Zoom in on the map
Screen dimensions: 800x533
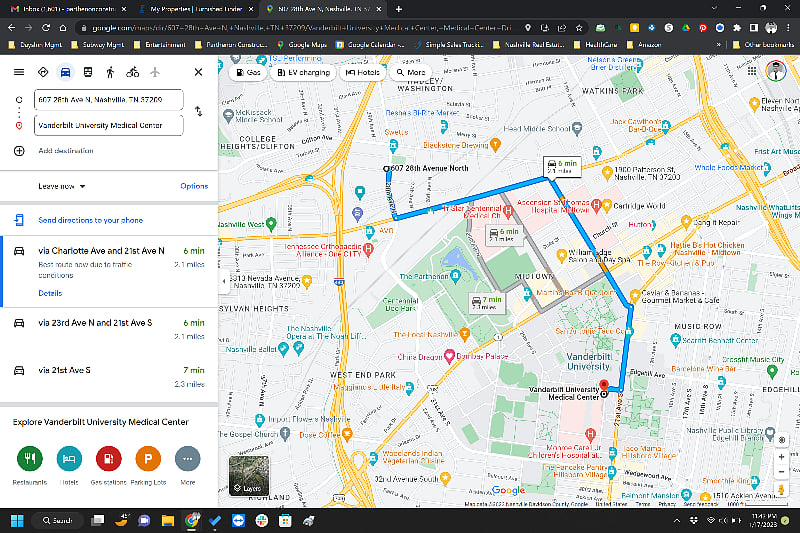click(781, 457)
